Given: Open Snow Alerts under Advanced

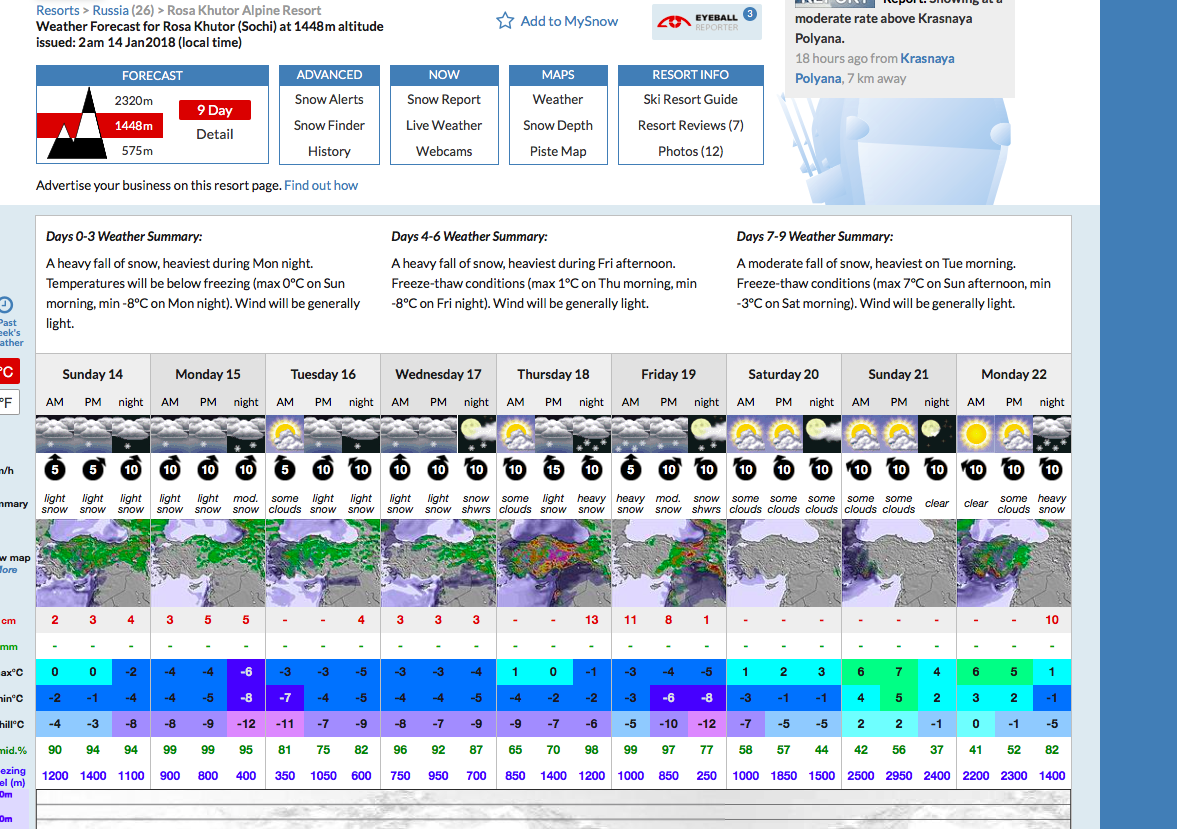Looking at the screenshot, I should point(329,99).
